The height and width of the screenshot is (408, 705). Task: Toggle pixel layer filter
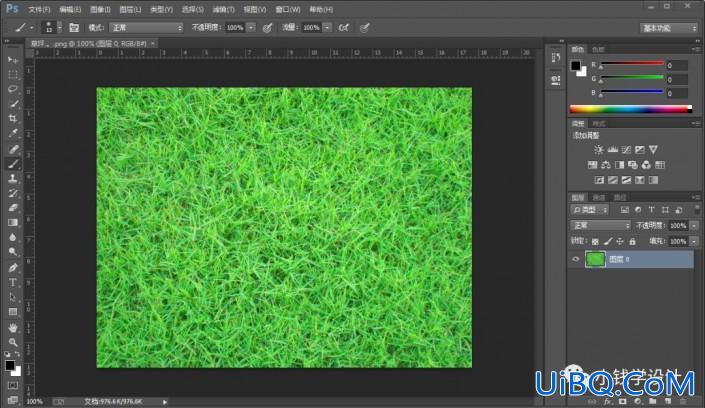click(x=625, y=210)
